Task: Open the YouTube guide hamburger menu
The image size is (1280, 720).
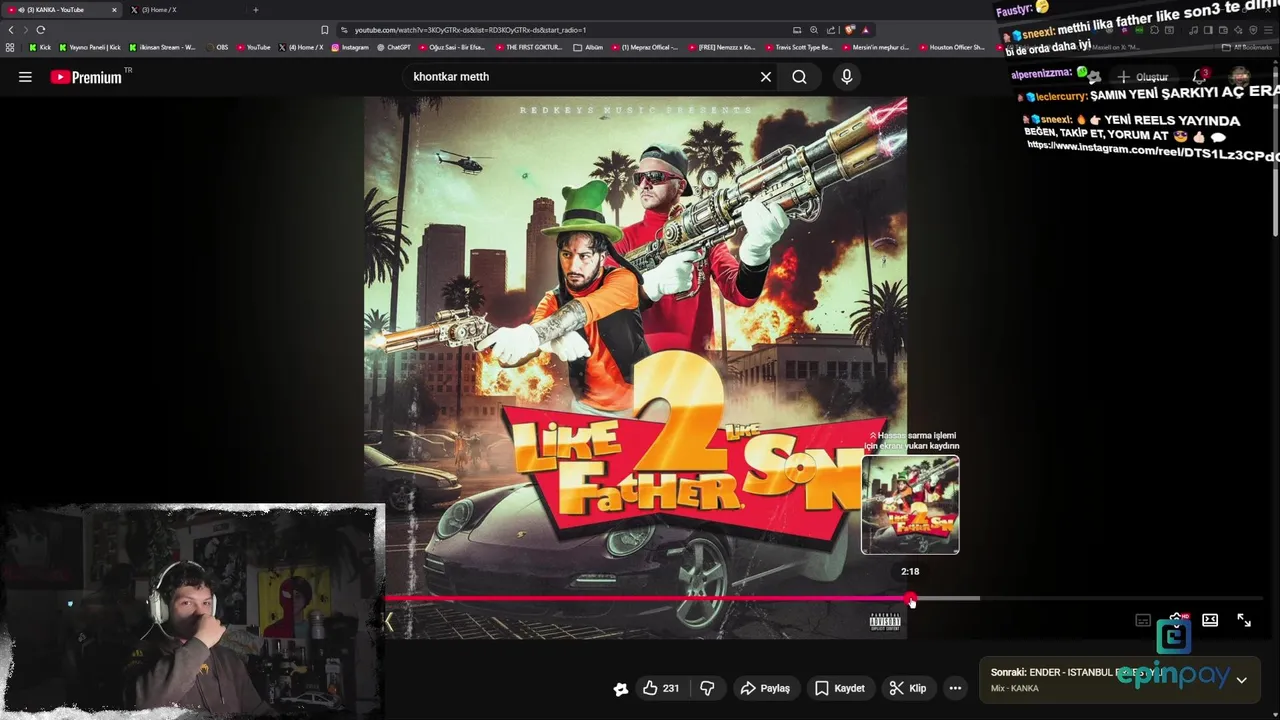Action: 25,77
